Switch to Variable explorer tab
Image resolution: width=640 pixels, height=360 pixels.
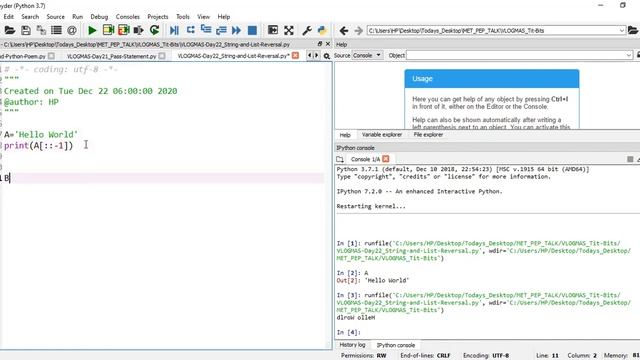[x=382, y=135]
